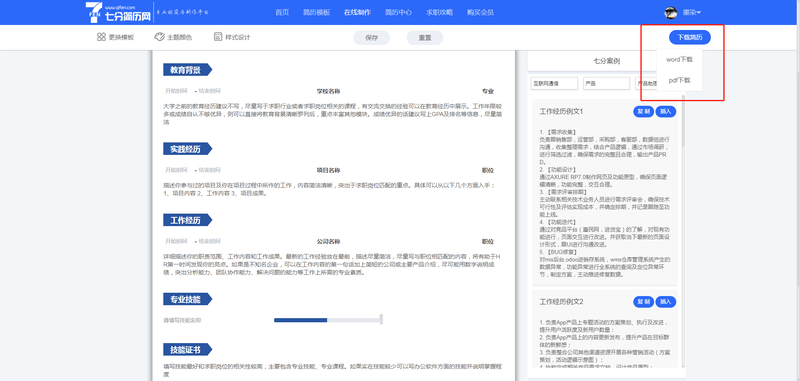Click the 项目名称 field in 实践经历
800x381 pixels.
(x=328, y=170)
